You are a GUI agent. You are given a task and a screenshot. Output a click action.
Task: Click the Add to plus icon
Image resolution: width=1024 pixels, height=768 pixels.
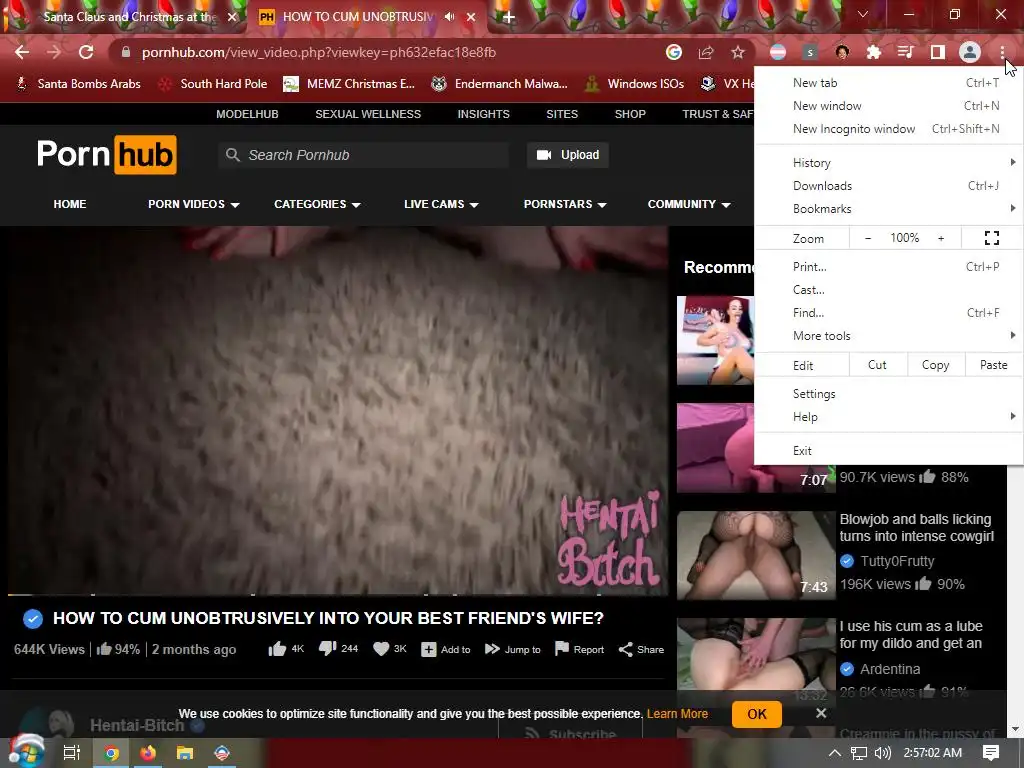point(428,649)
